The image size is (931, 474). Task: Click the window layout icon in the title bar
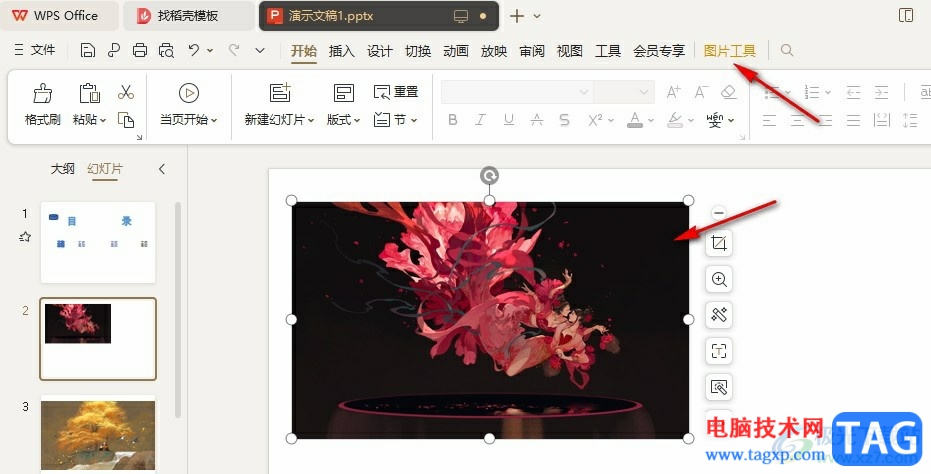pyautogui.click(x=906, y=15)
